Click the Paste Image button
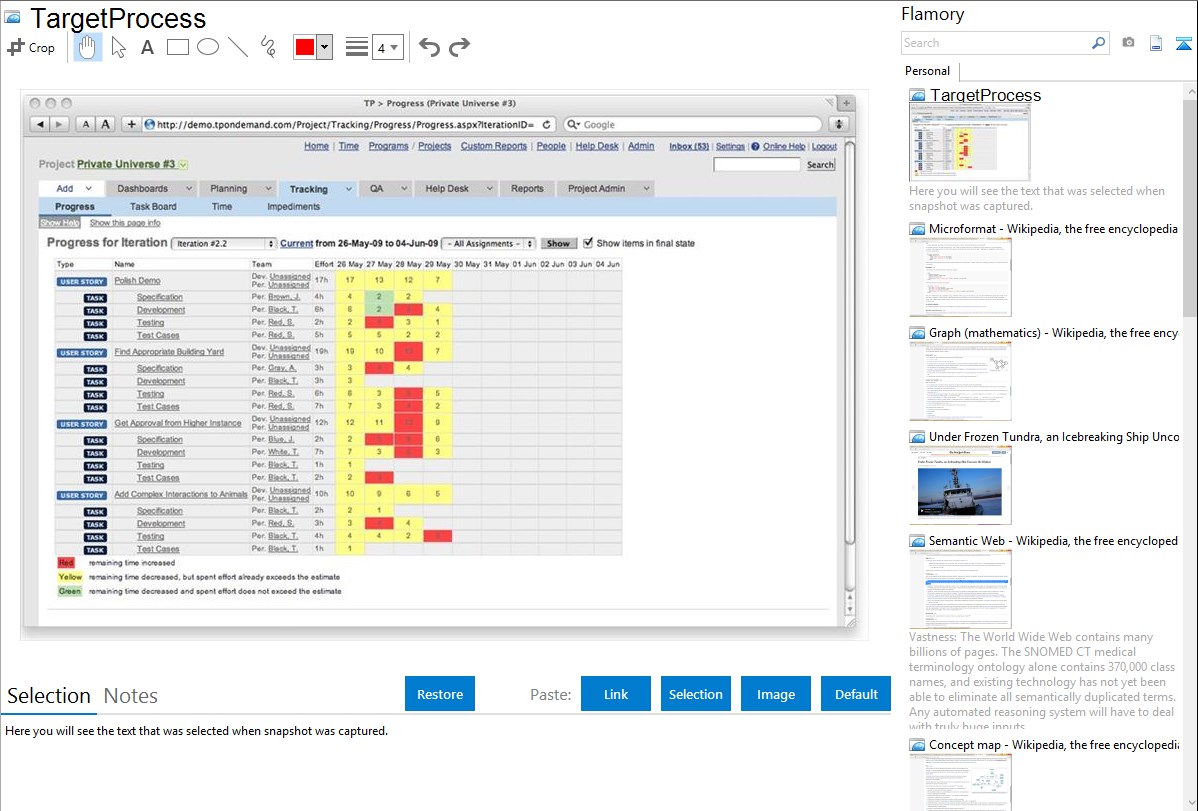Image resolution: width=1198 pixels, height=811 pixels. (x=775, y=694)
